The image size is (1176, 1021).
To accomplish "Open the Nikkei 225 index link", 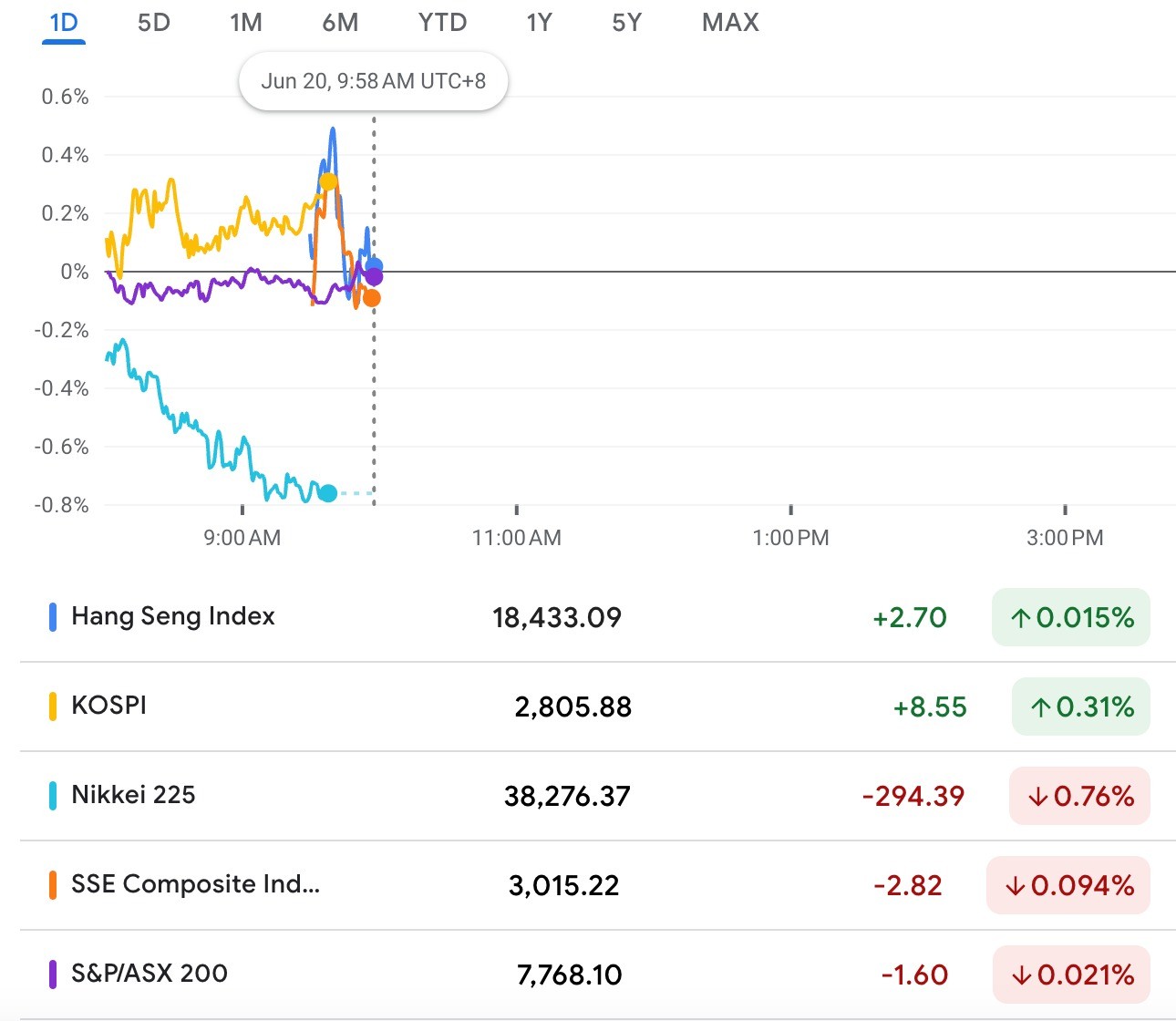I will tap(133, 795).
